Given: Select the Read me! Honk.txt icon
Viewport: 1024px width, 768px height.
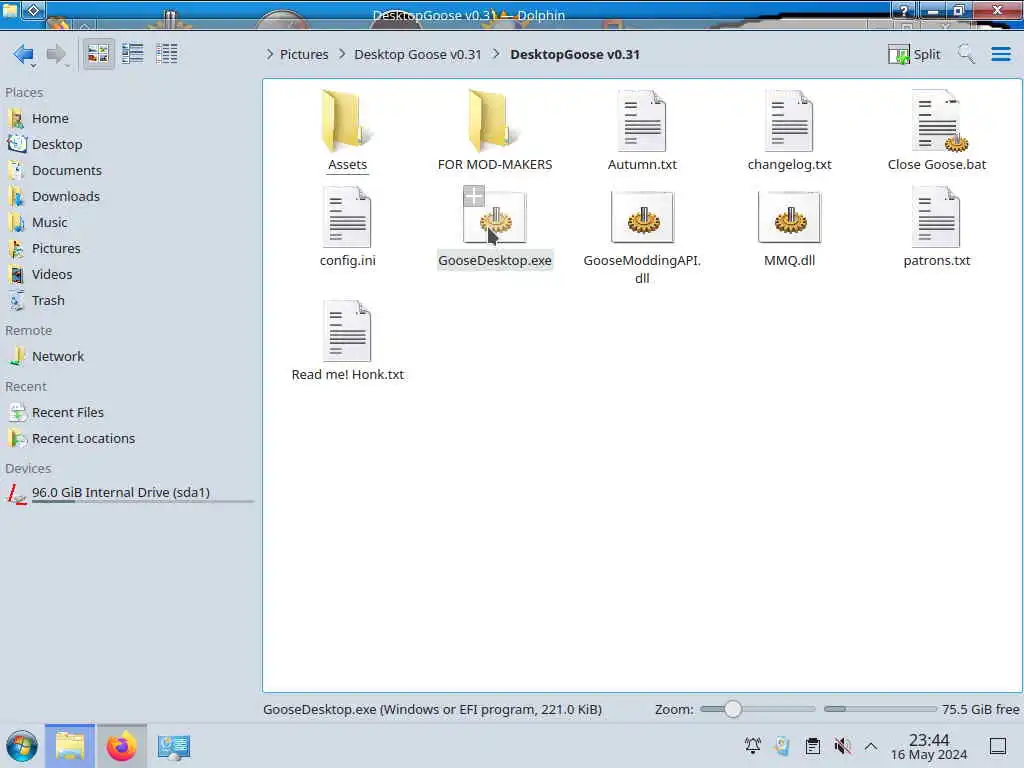Looking at the screenshot, I should [347, 331].
